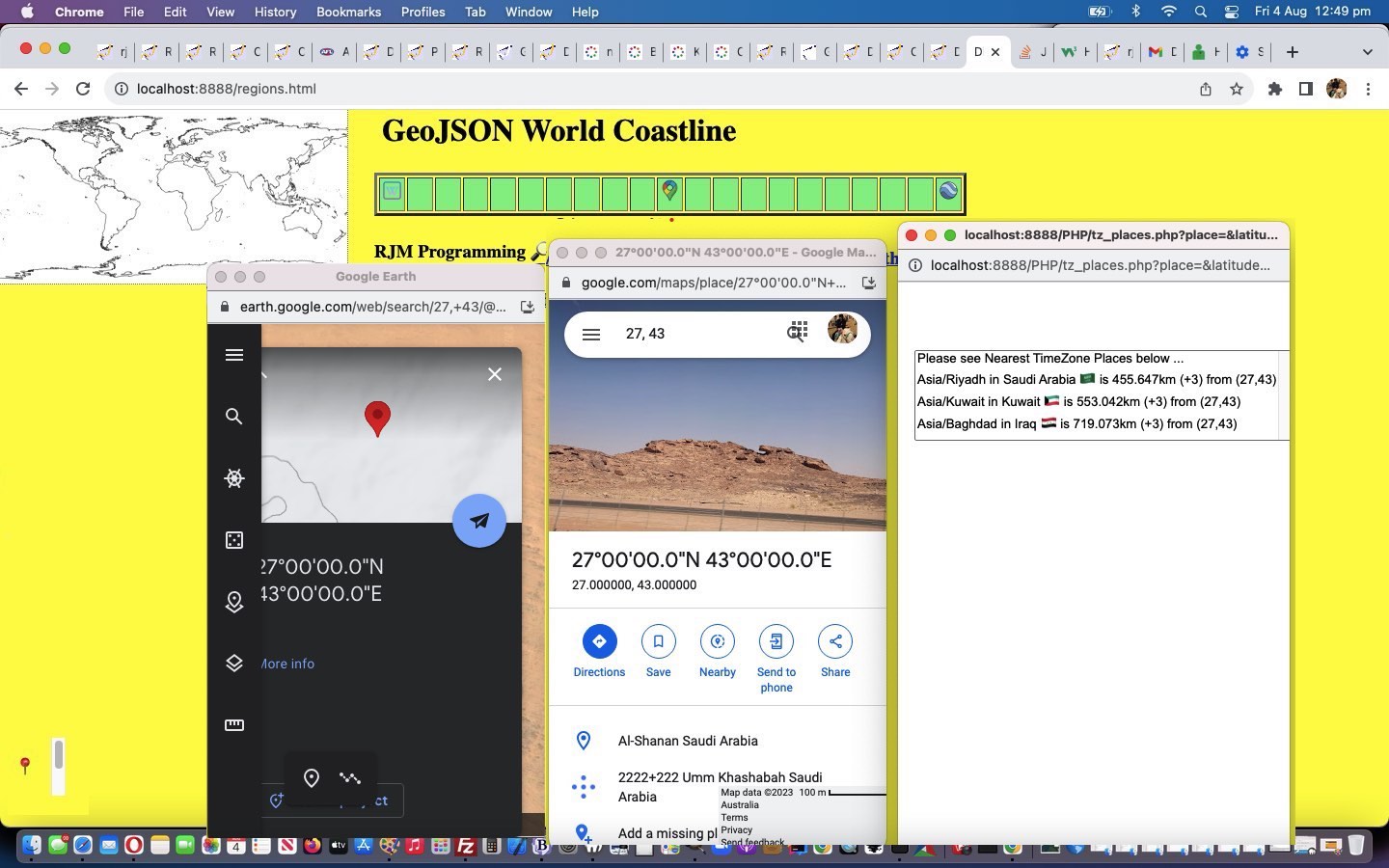Screen dimensions: 1389x868
Task: Click the Google Maps pin icon in green grid
Action: click(x=669, y=192)
